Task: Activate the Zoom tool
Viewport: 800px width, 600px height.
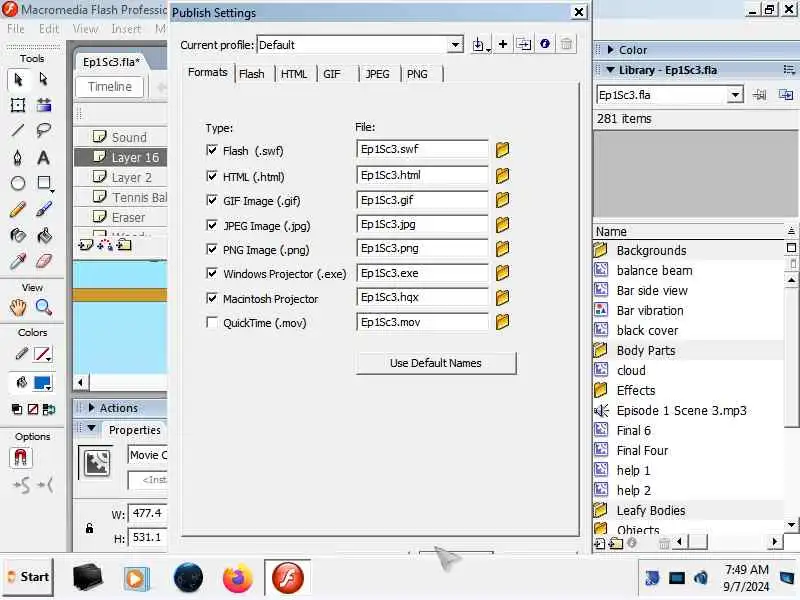Action: click(x=44, y=307)
